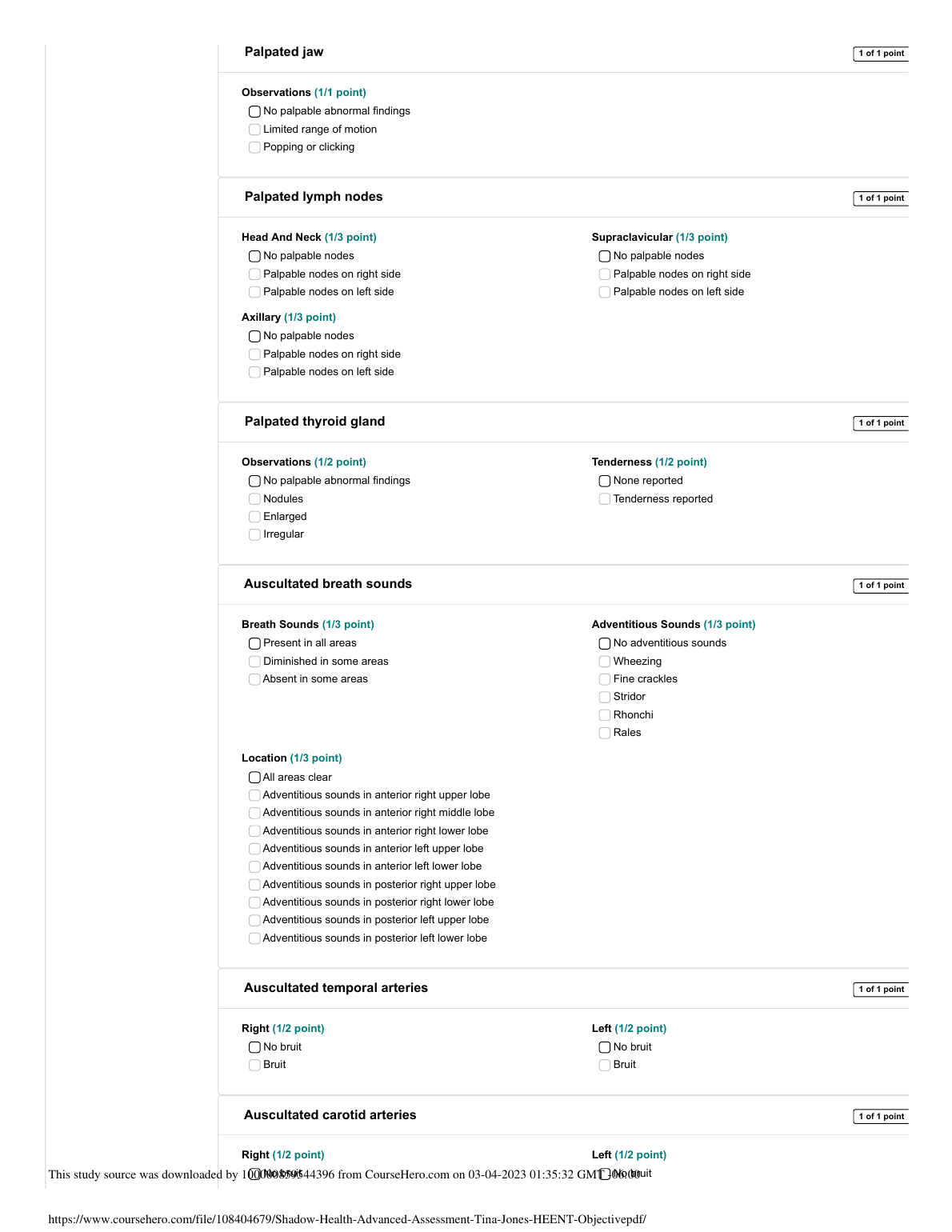The height and width of the screenshot is (1232, 952).
Task: Check 'Present in all areas' breath sounds
Action: click(x=254, y=643)
